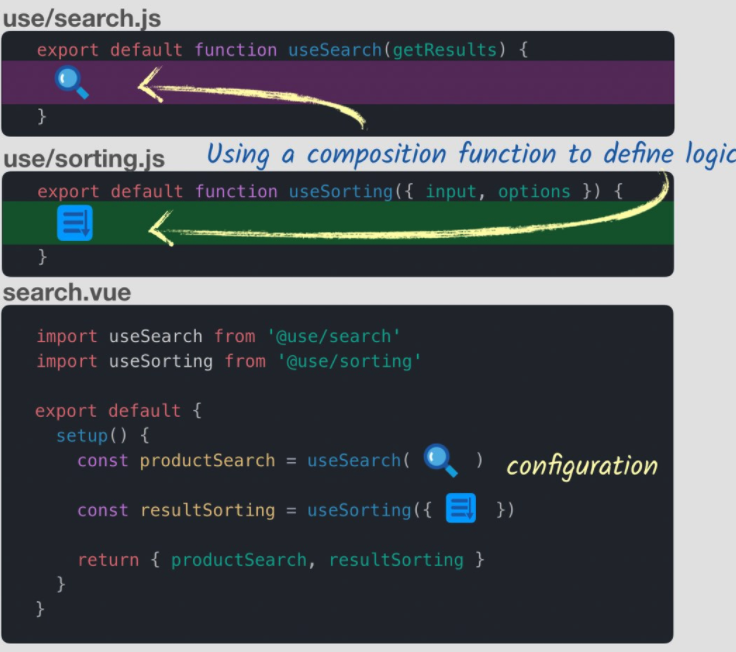Screen dimensions: 736x652
Task: Click the 'options' parameter in useSorting
Action: pos(534,192)
